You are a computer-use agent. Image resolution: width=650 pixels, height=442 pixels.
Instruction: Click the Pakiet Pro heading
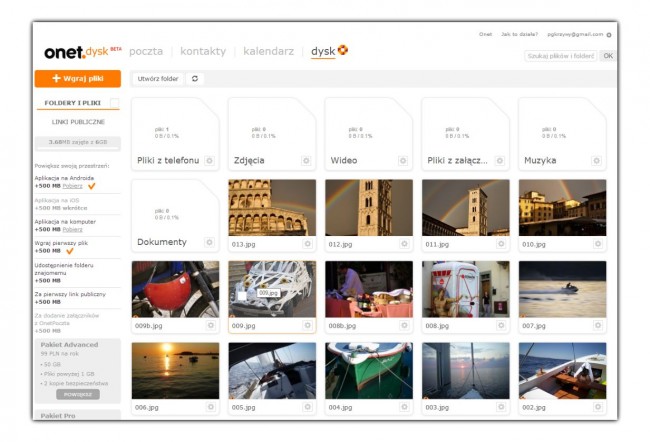[58, 415]
